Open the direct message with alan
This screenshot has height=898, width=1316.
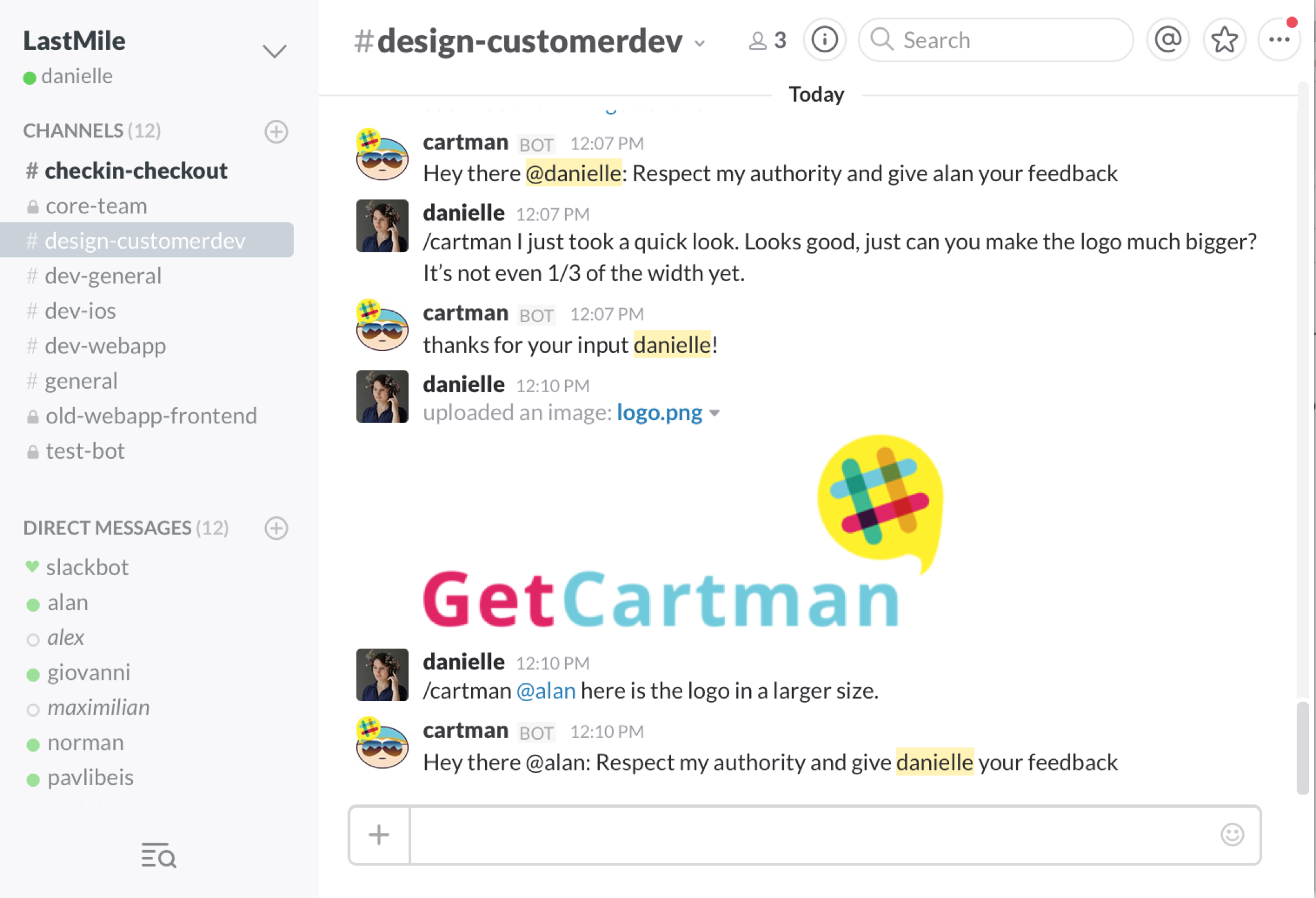click(67, 602)
